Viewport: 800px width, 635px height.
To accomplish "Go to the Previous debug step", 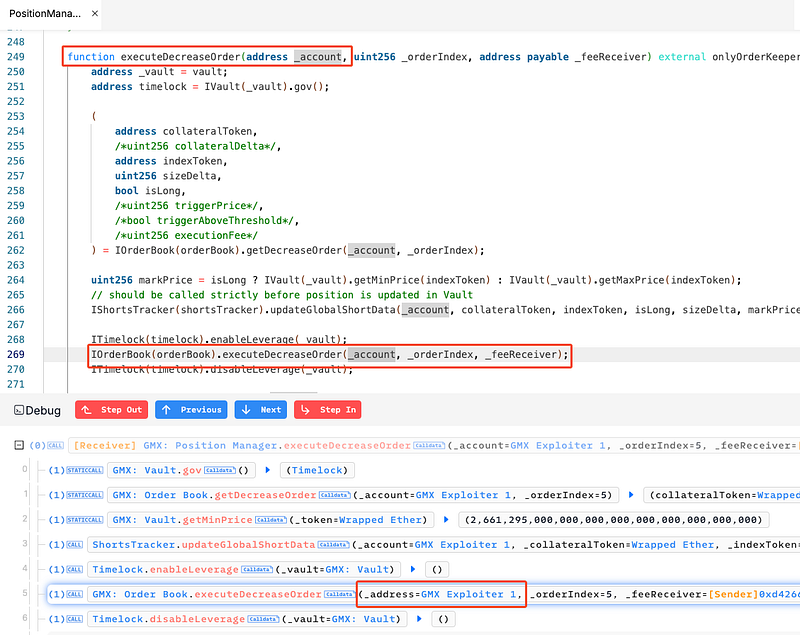I will click(x=191, y=410).
